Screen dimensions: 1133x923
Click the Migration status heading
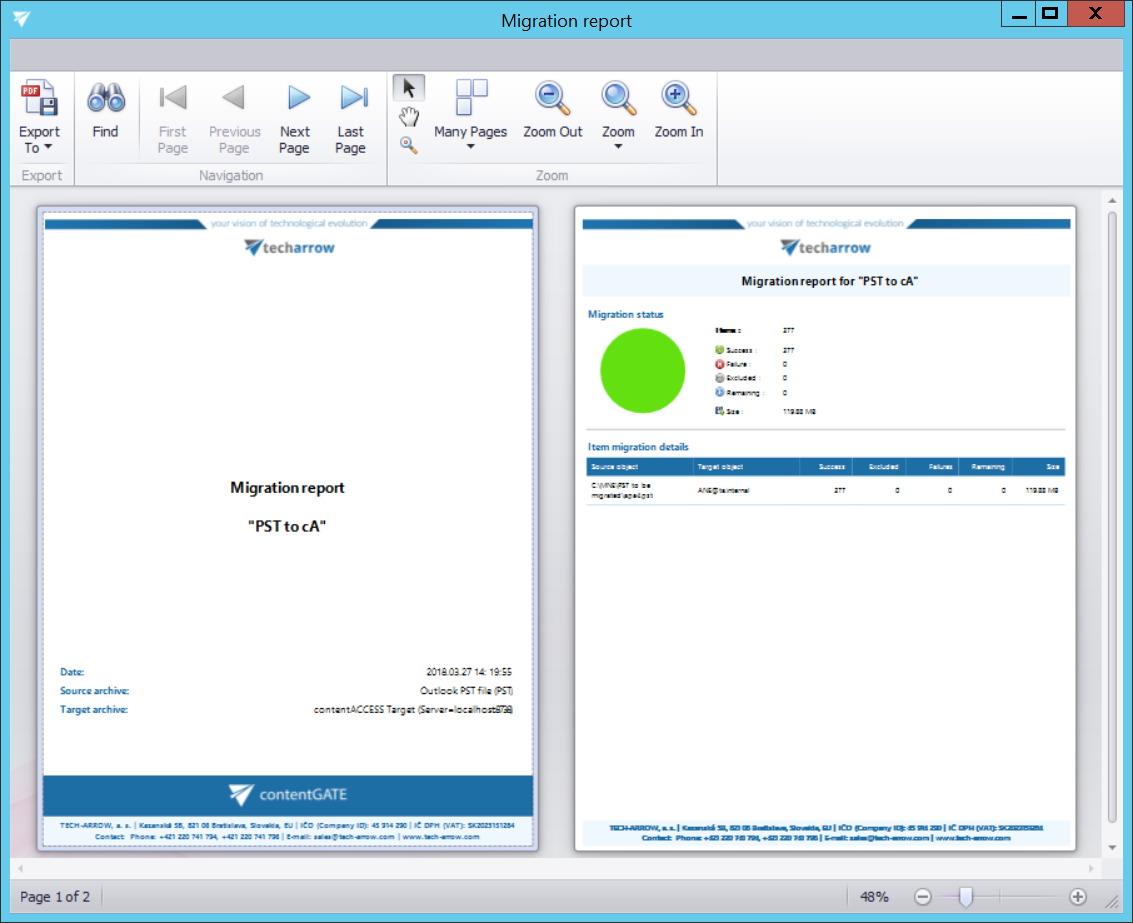(626, 314)
